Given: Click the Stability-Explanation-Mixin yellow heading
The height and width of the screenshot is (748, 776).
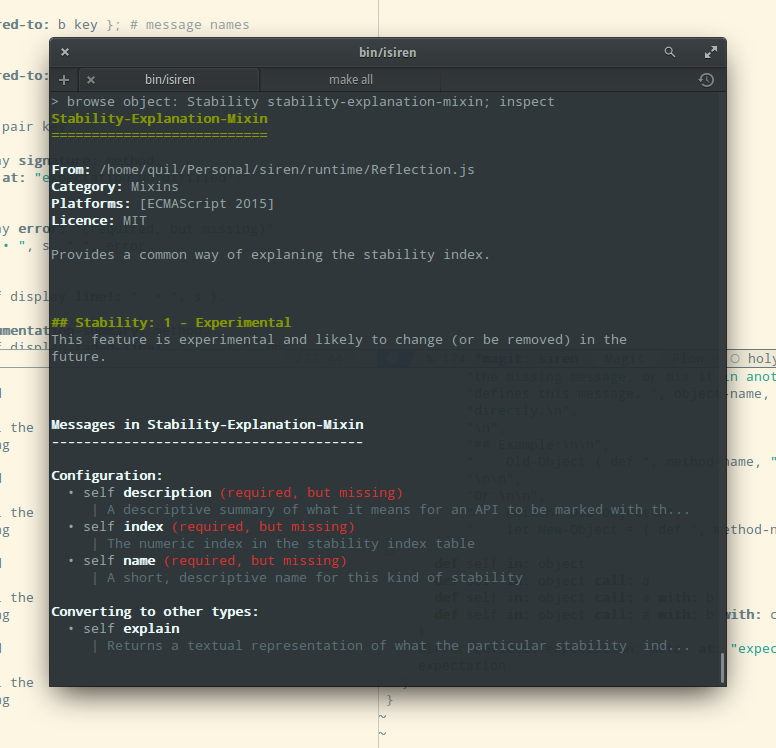Looking at the screenshot, I should coord(159,119).
